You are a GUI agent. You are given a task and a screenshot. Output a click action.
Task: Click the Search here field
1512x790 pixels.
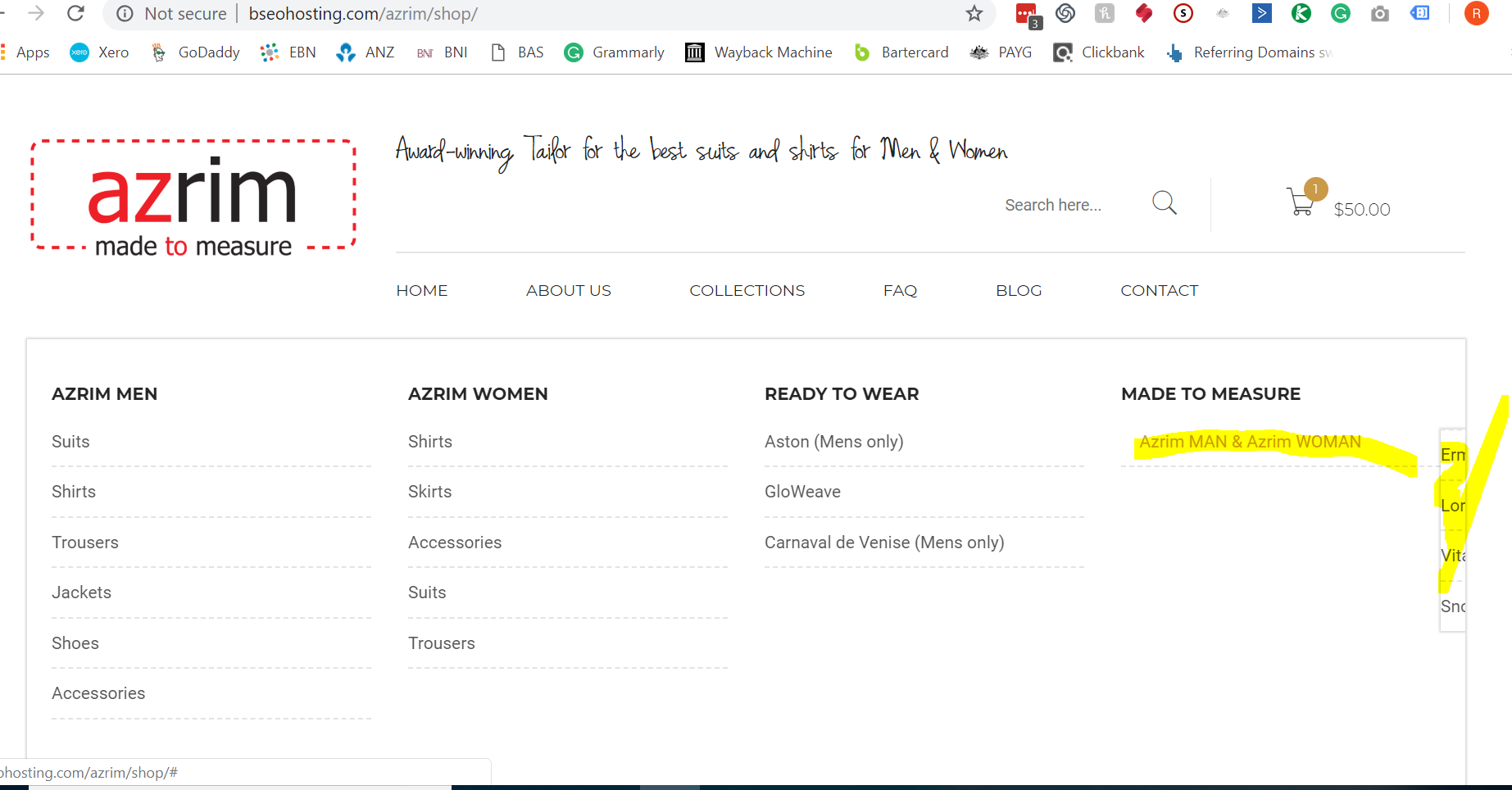(1053, 205)
